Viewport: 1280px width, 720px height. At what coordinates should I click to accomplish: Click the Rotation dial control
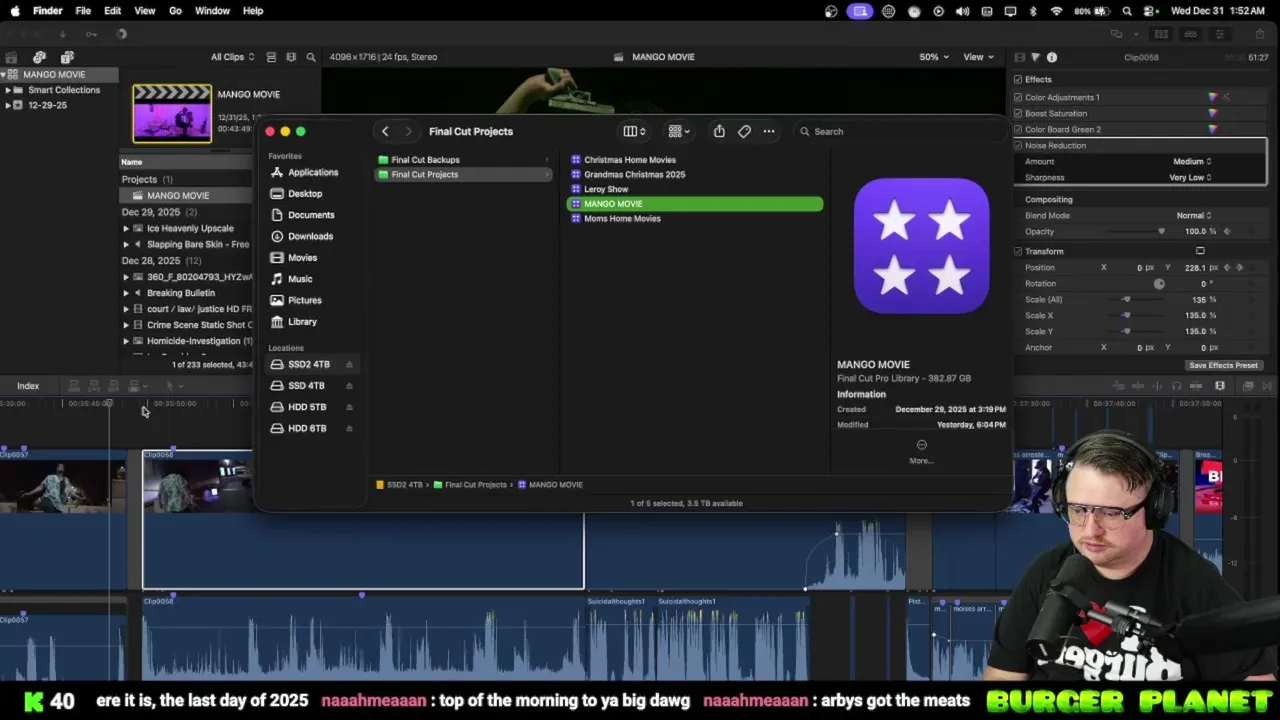(1159, 283)
